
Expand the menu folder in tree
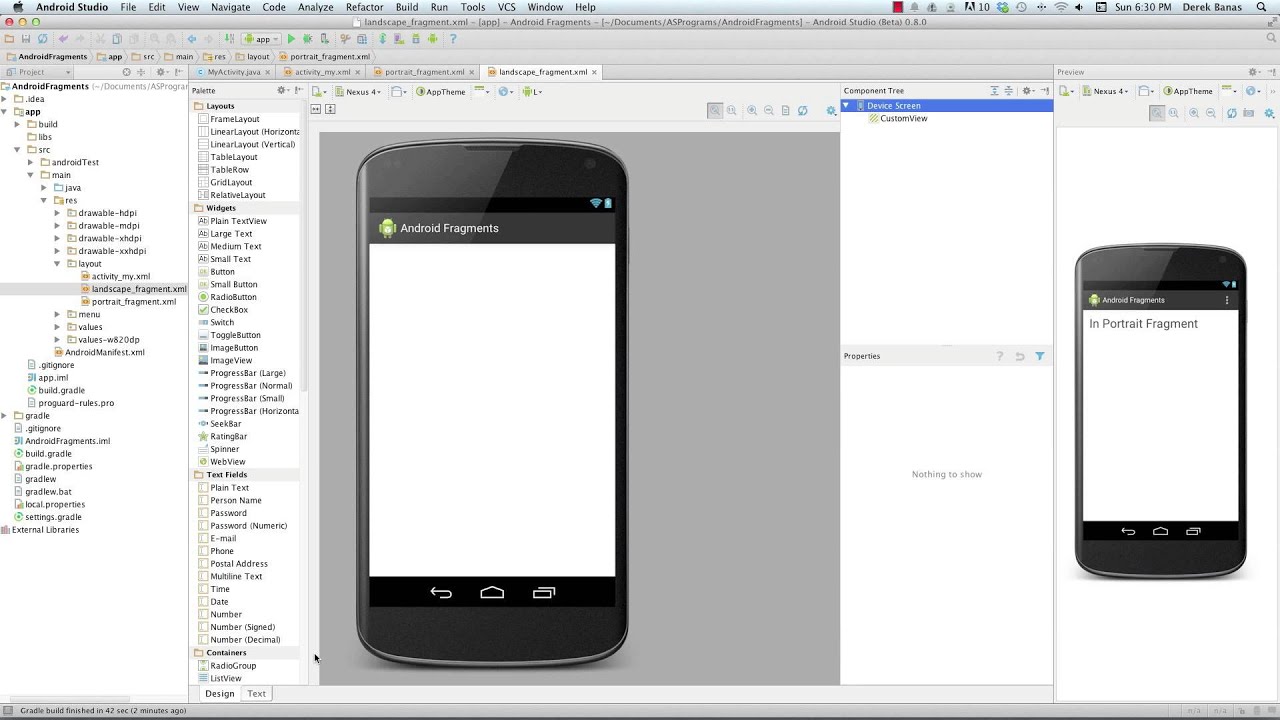[x=57, y=314]
